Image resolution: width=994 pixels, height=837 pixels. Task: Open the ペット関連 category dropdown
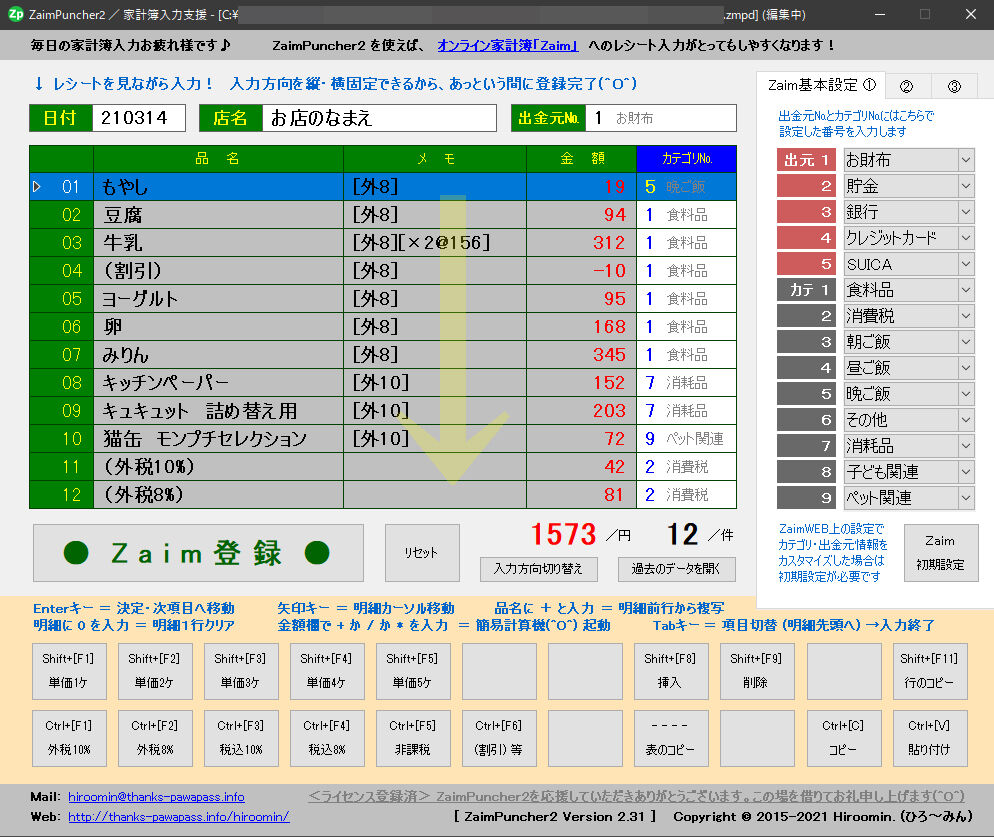click(x=965, y=498)
